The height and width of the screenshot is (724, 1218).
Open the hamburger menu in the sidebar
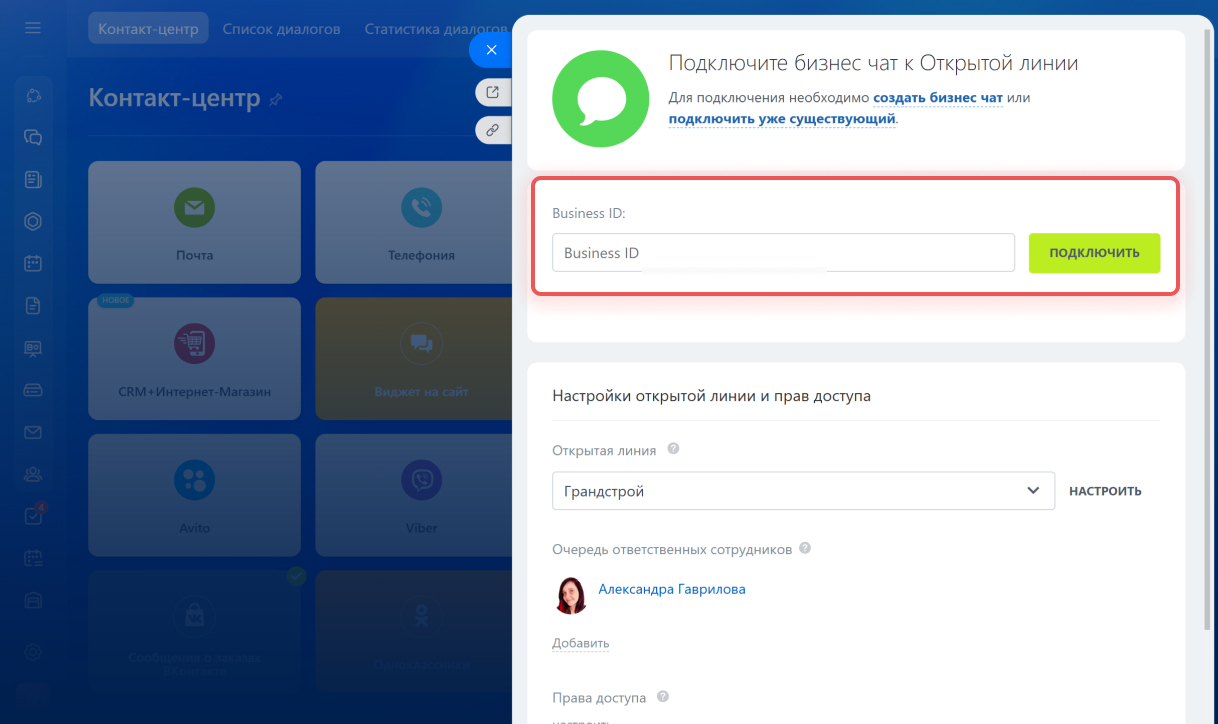coord(33,28)
